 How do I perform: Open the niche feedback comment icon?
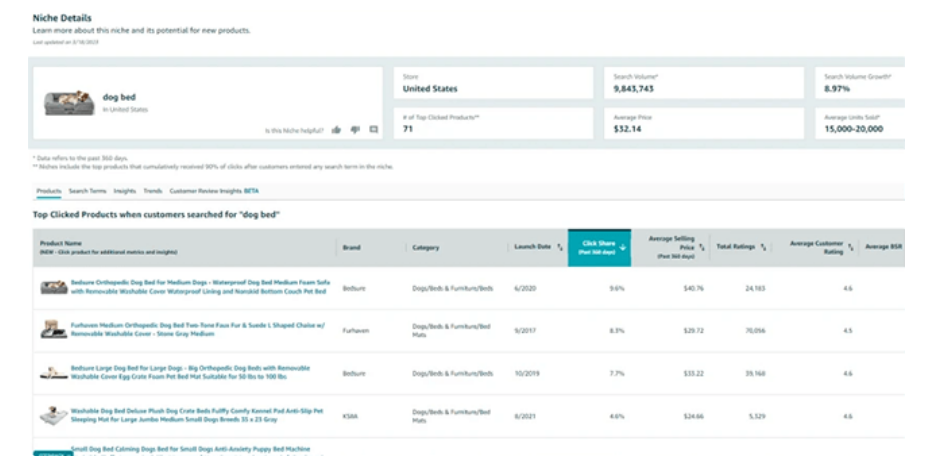coord(374,130)
